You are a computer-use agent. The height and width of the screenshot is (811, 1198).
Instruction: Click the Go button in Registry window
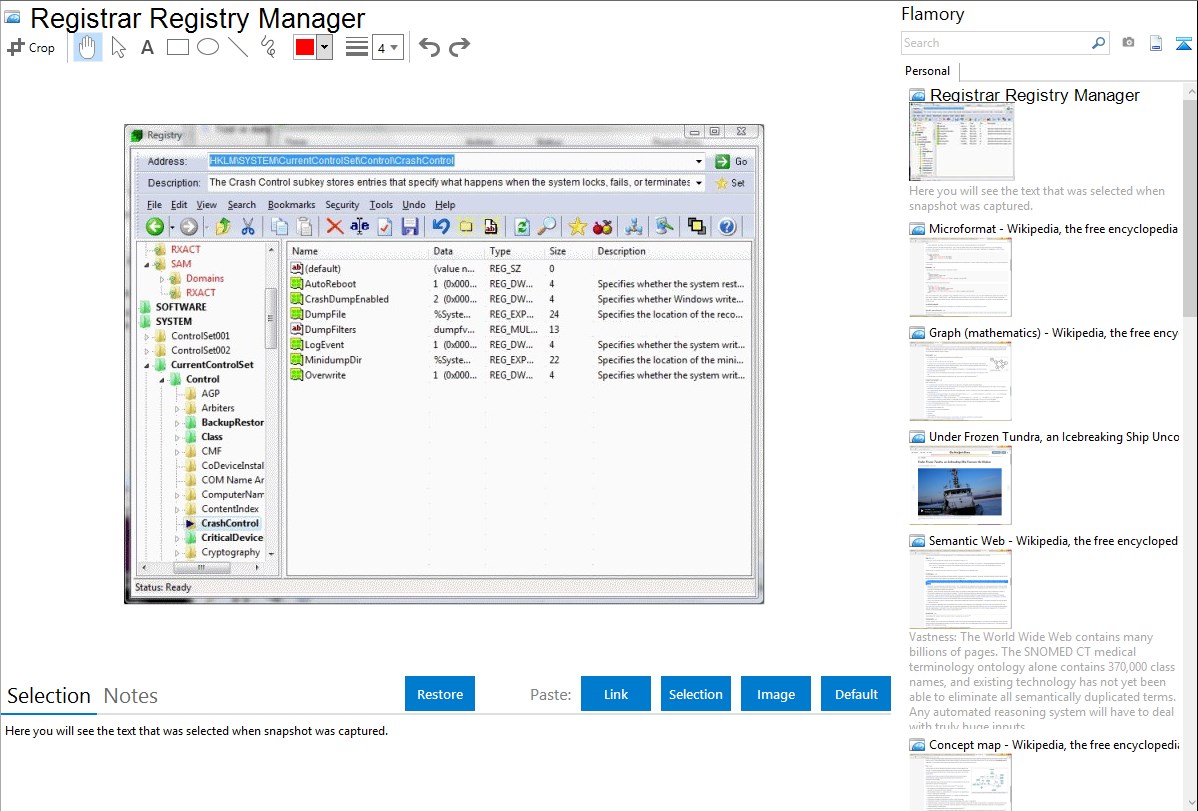pos(731,161)
